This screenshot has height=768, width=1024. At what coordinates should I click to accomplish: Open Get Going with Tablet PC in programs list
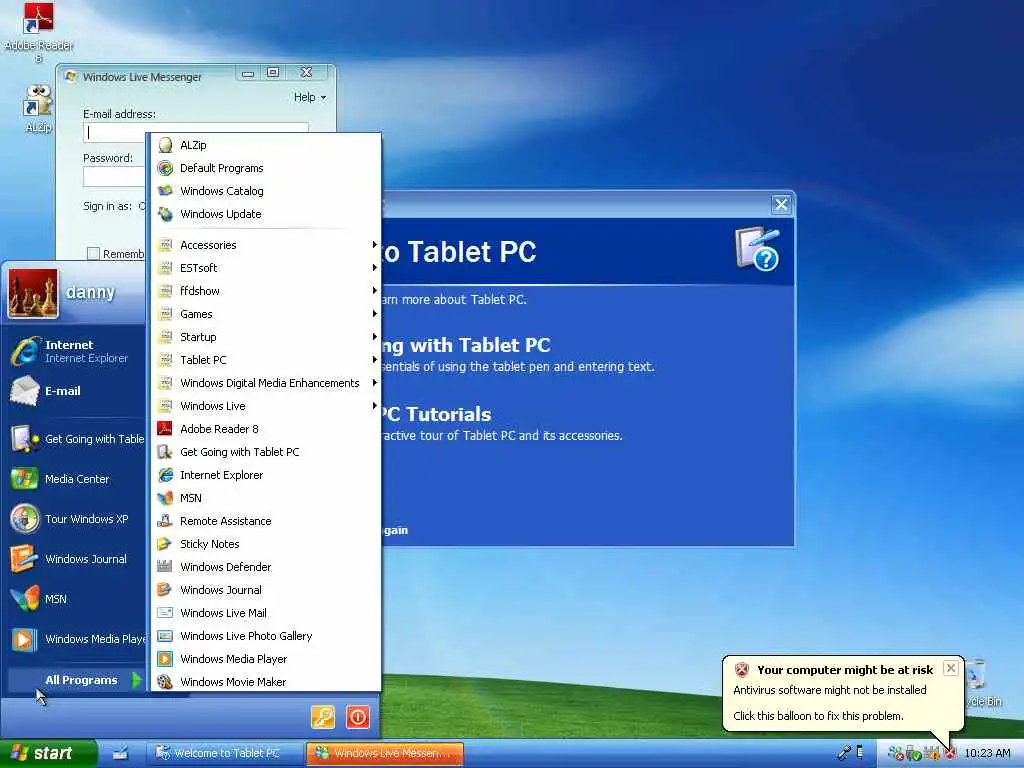click(266, 452)
